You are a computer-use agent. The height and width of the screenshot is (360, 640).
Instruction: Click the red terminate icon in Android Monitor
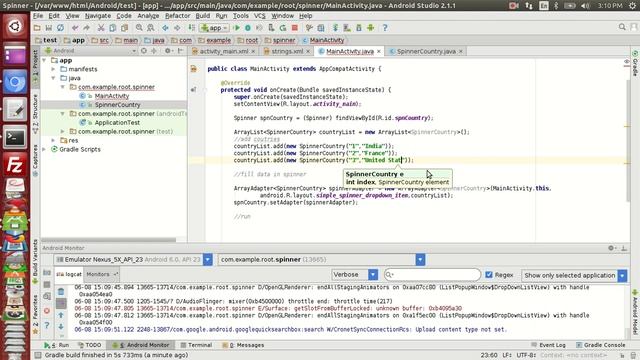click(x=47, y=311)
